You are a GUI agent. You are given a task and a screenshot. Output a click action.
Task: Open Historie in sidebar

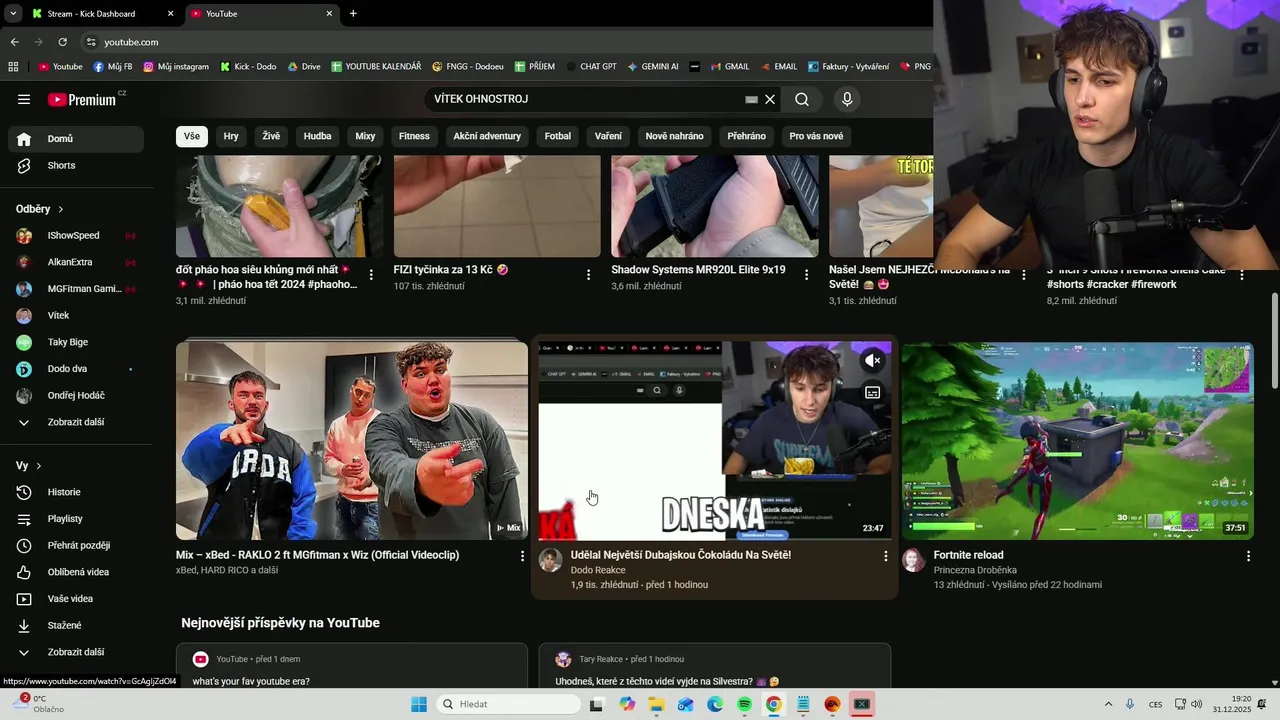[x=76, y=492]
